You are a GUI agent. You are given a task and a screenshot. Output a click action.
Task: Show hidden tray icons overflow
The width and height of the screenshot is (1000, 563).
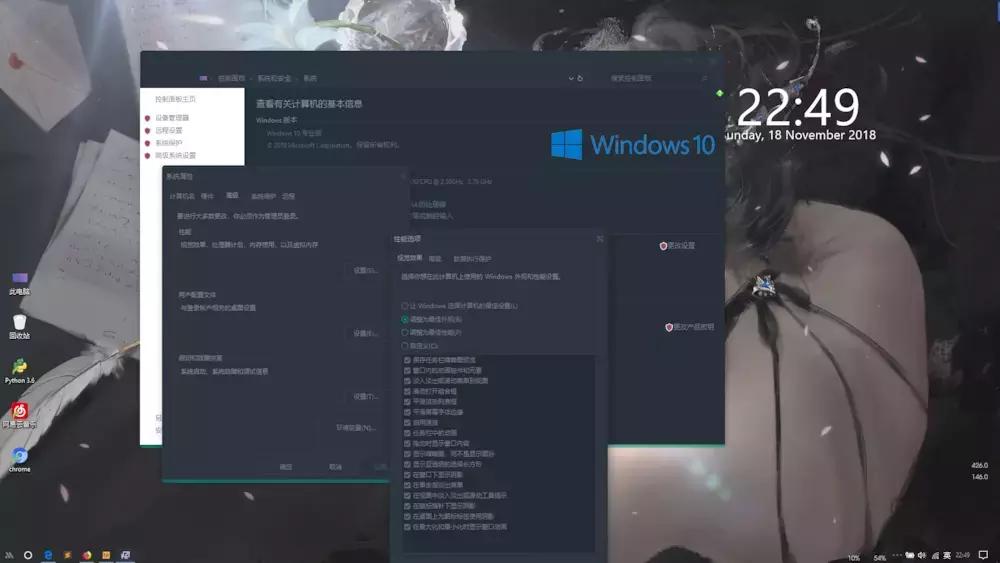[x=897, y=555]
